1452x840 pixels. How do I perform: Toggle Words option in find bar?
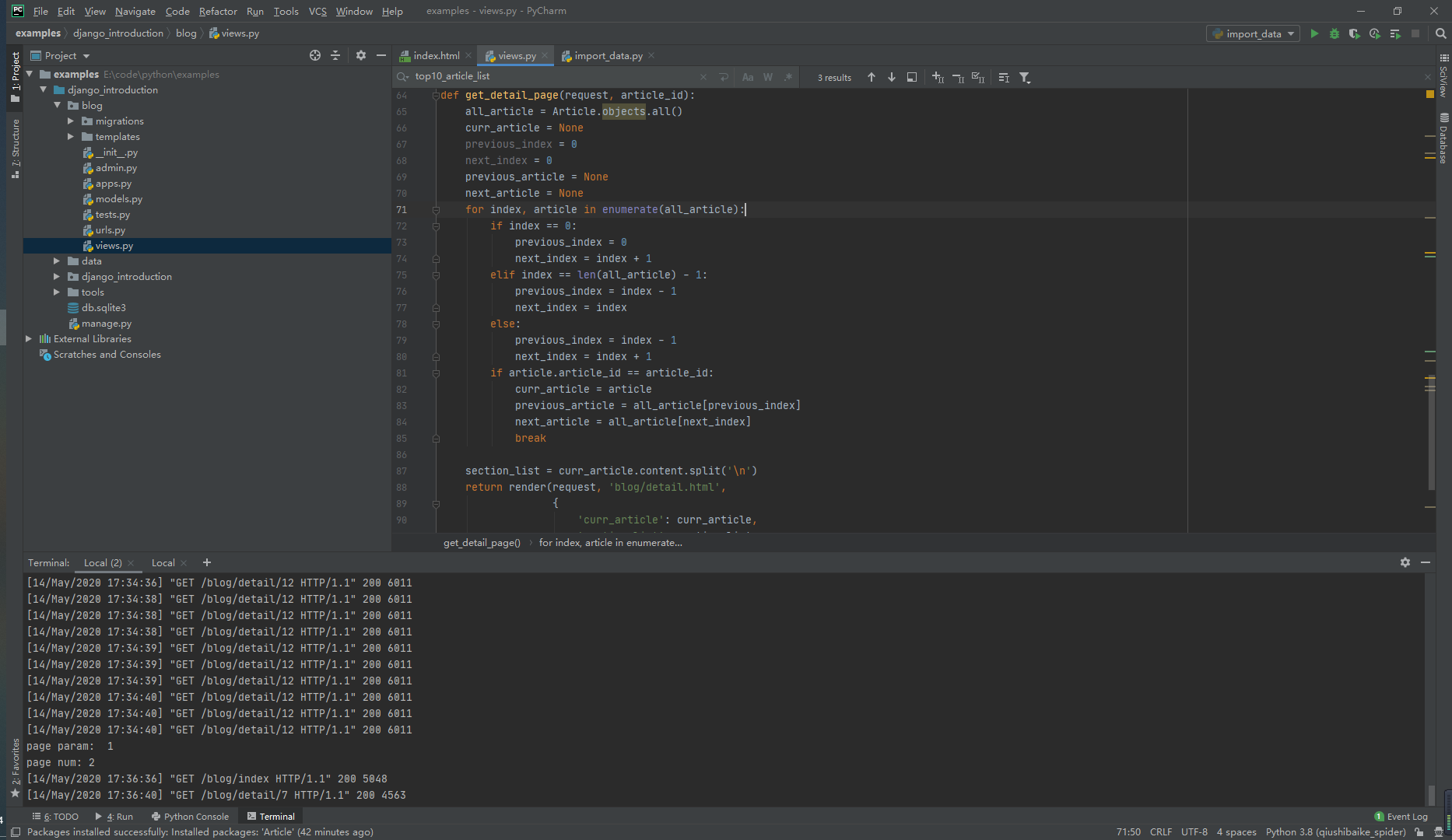(768, 77)
